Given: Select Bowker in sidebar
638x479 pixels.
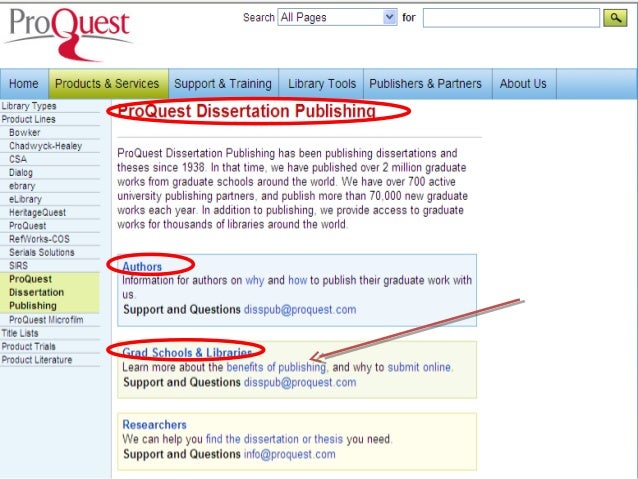Looking at the screenshot, I should coord(24,133).
